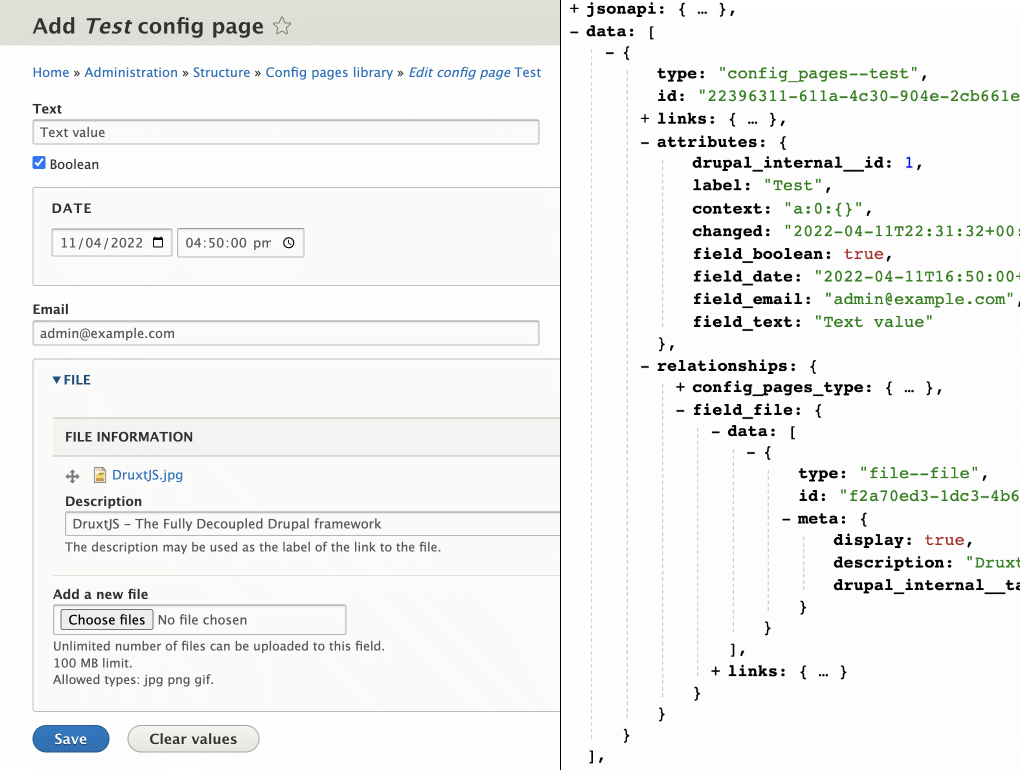Click the "config_pages--test" type value
Screen dimensions: 1020x770
[x=818, y=73]
